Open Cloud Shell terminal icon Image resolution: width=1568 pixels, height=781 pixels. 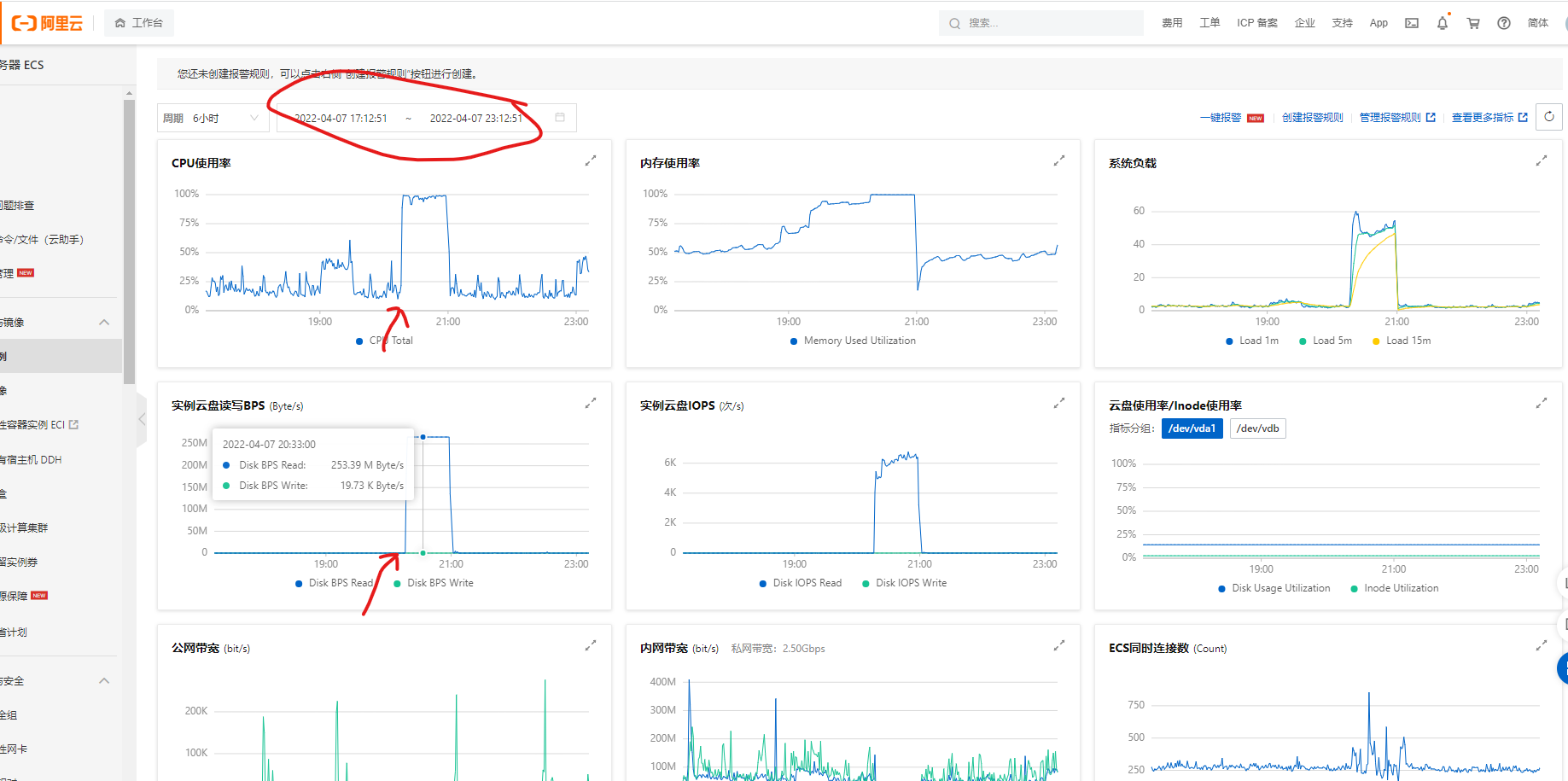click(1411, 23)
